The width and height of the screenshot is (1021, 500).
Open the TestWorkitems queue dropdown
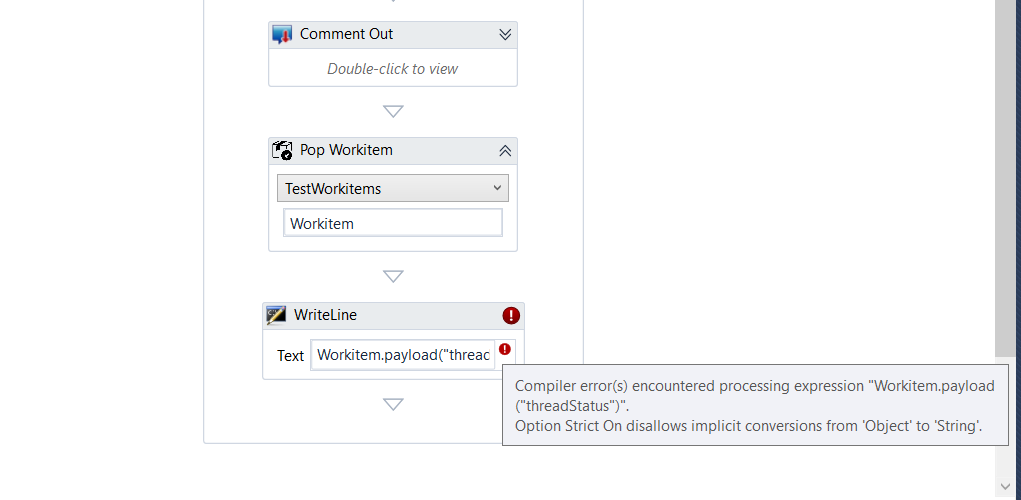pyautogui.click(x=393, y=188)
